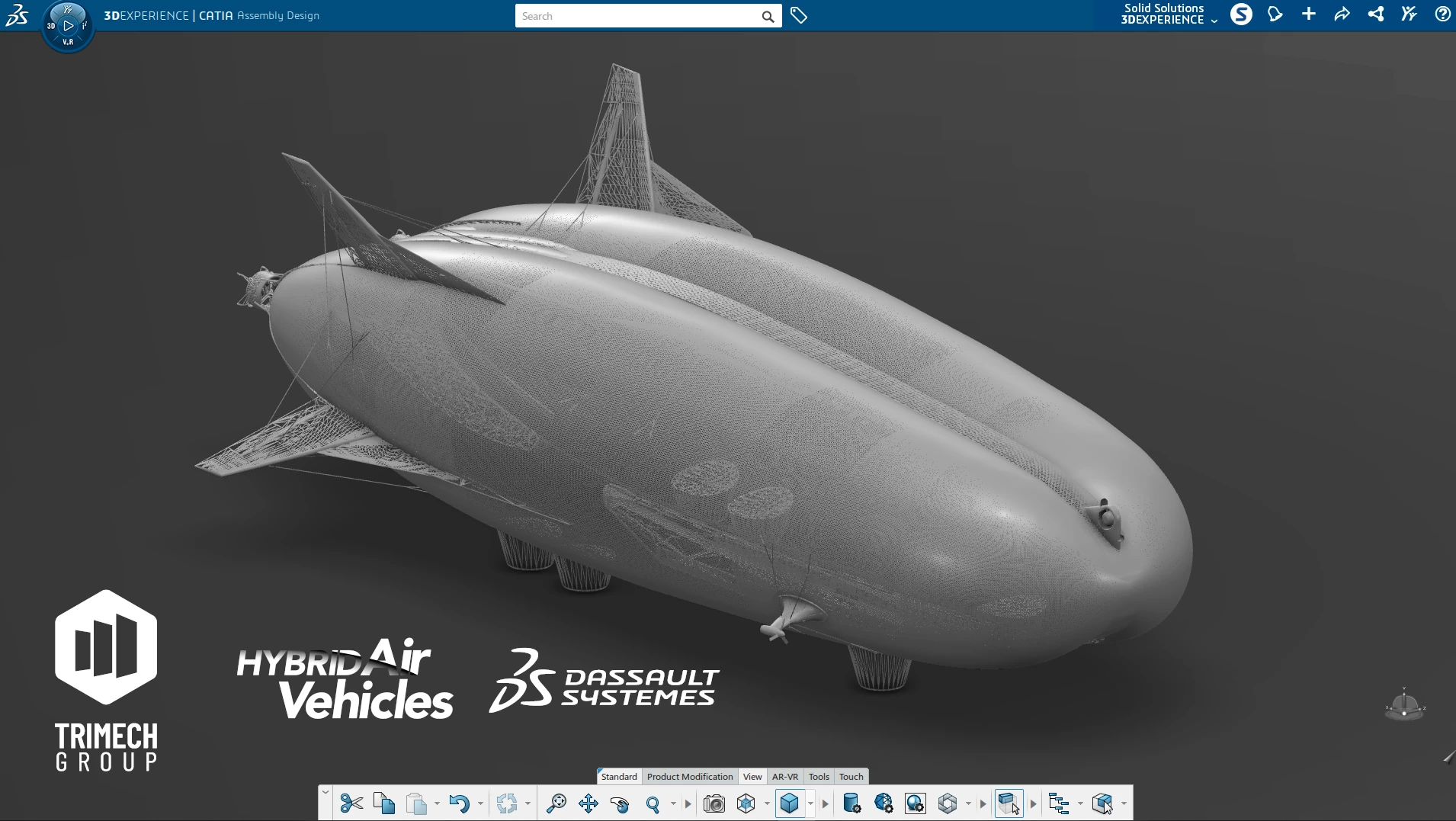Switch to the Product Modification tab
1456x821 pixels.
(690, 777)
